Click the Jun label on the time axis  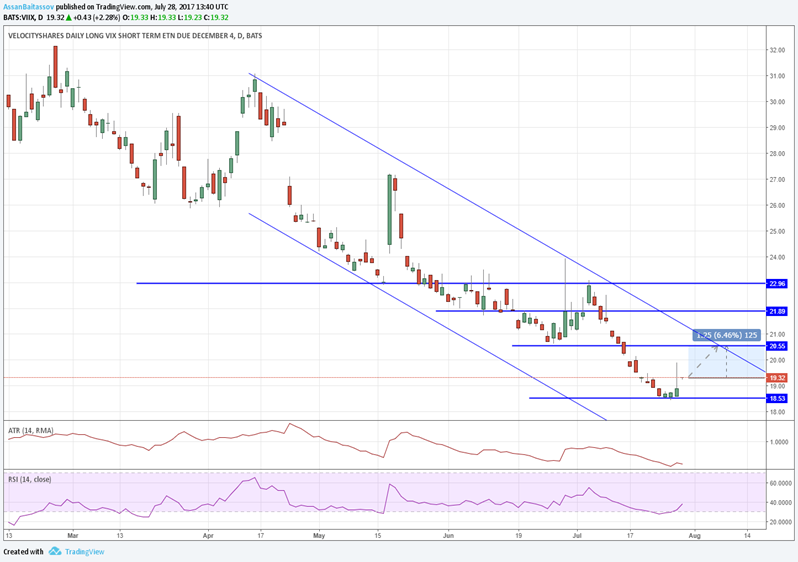coord(448,536)
